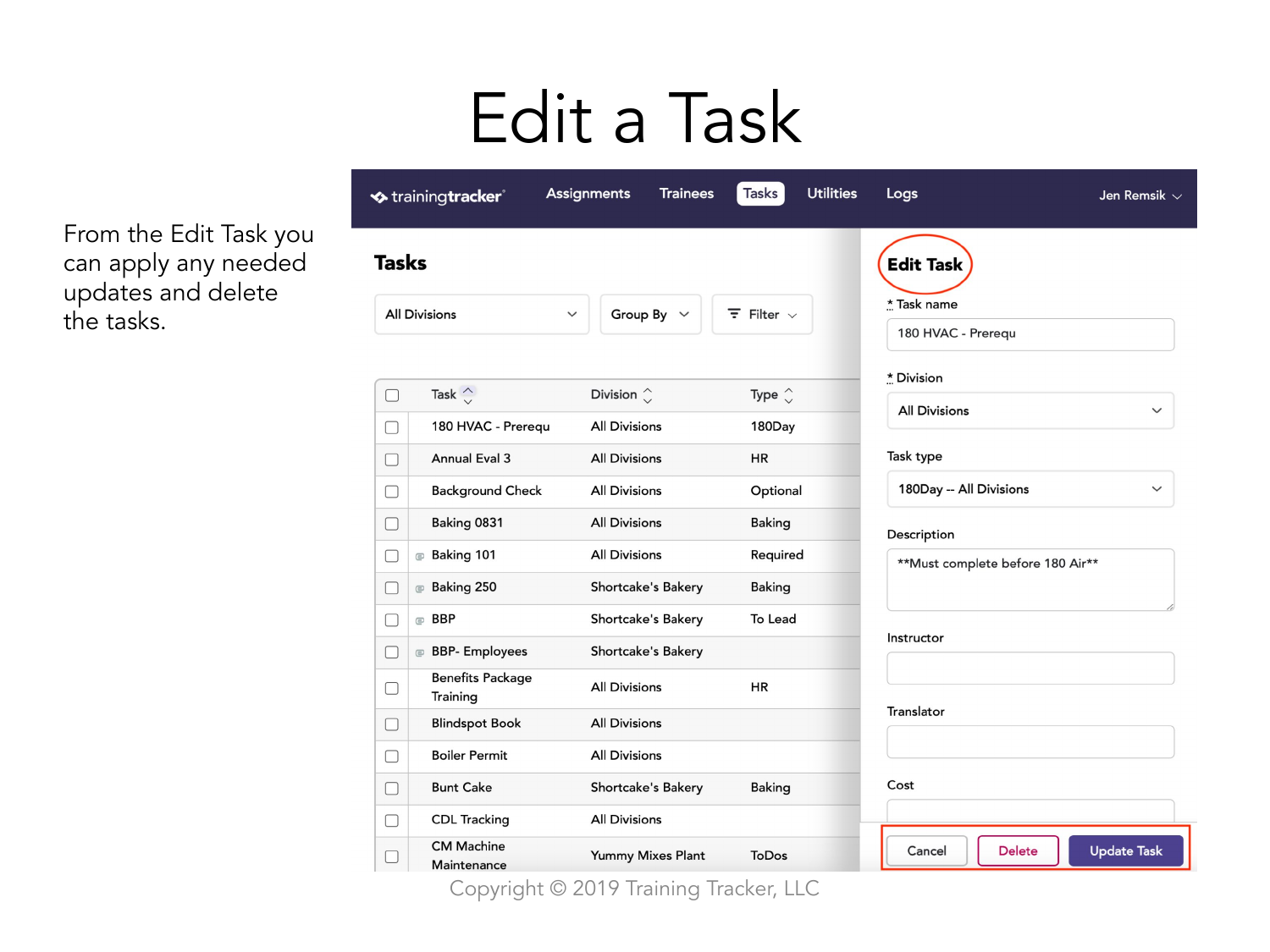Click 'To Lead' type cell
The width and height of the screenshot is (1270, 952).
click(773, 619)
